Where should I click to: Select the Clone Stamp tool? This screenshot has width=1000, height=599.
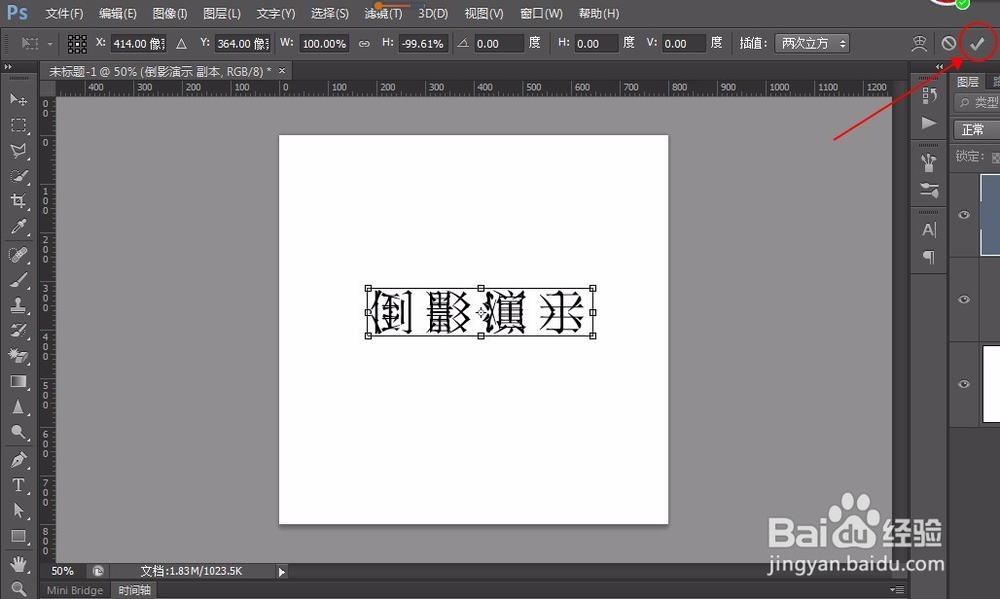[18, 306]
